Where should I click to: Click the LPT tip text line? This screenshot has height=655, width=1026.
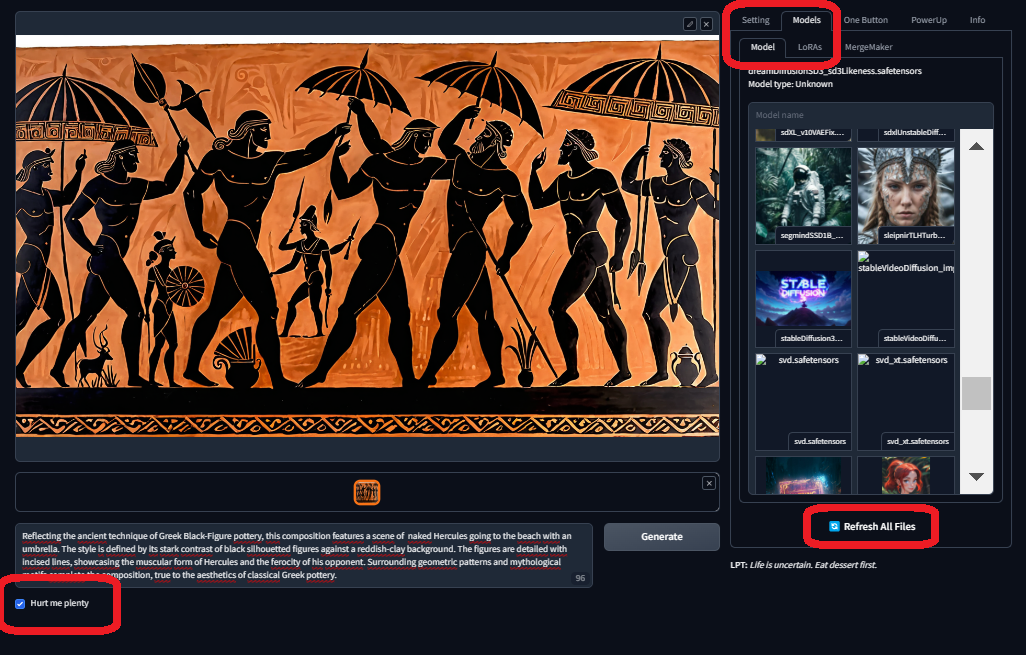804,565
